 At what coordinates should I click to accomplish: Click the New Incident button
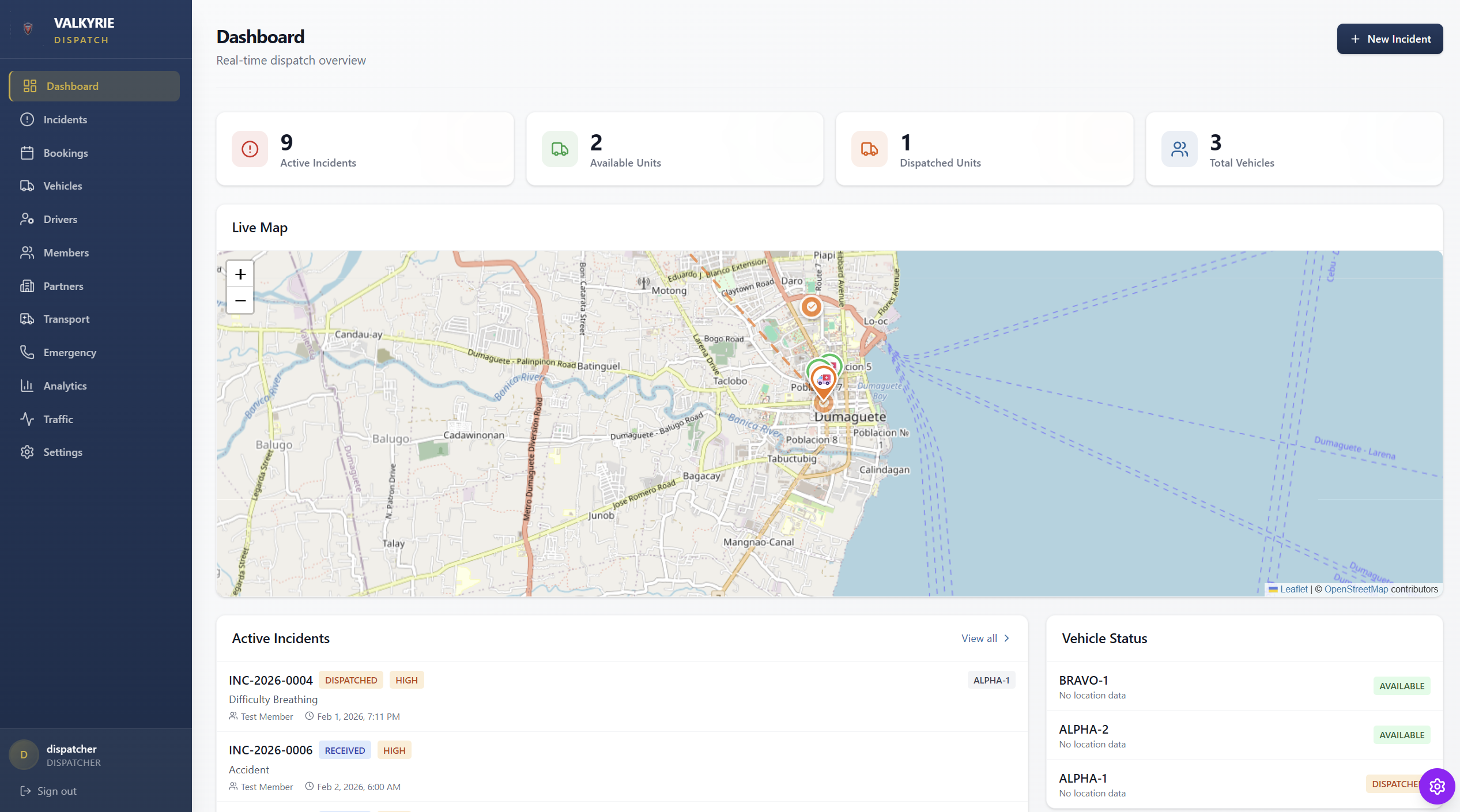pos(1390,39)
